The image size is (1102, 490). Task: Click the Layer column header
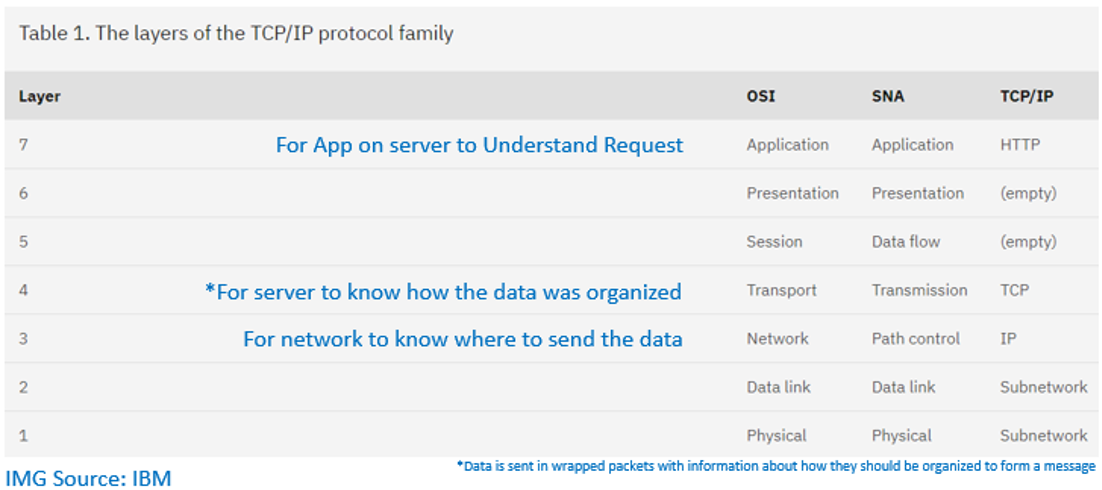tap(39, 96)
